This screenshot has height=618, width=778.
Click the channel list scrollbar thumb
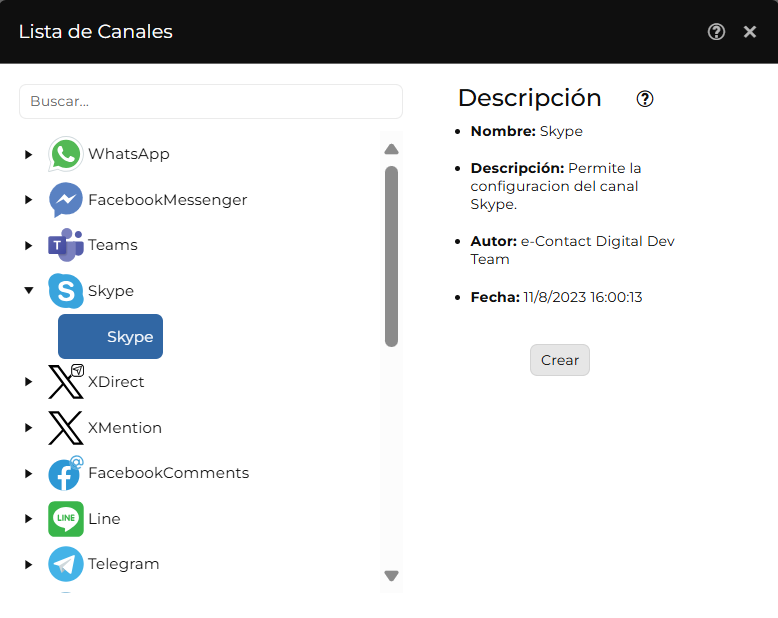pos(391,256)
